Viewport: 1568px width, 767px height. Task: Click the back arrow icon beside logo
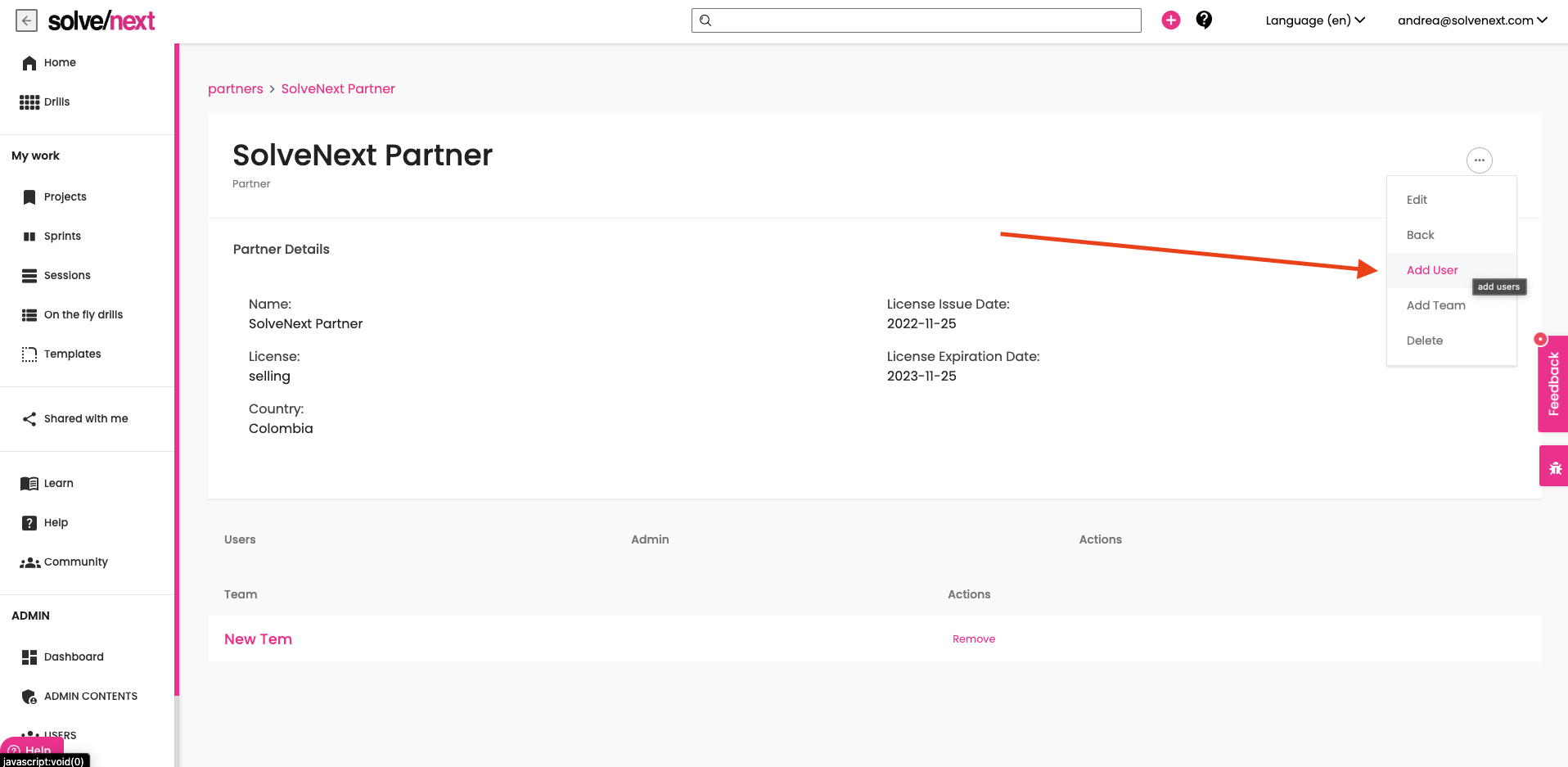tap(27, 20)
